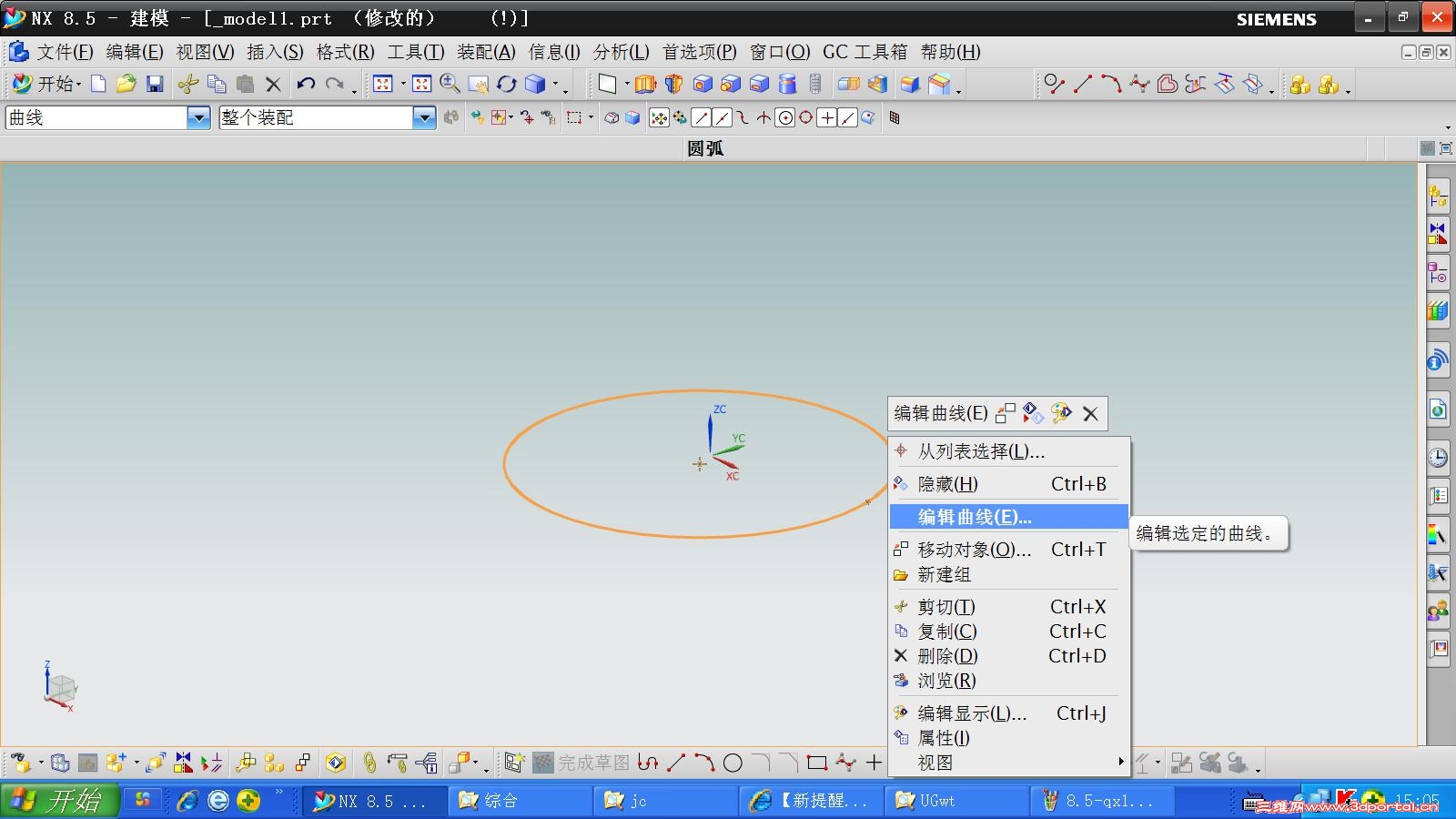Click the Revolve feature icon
This screenshot has width=1456, height=819.
673,85
